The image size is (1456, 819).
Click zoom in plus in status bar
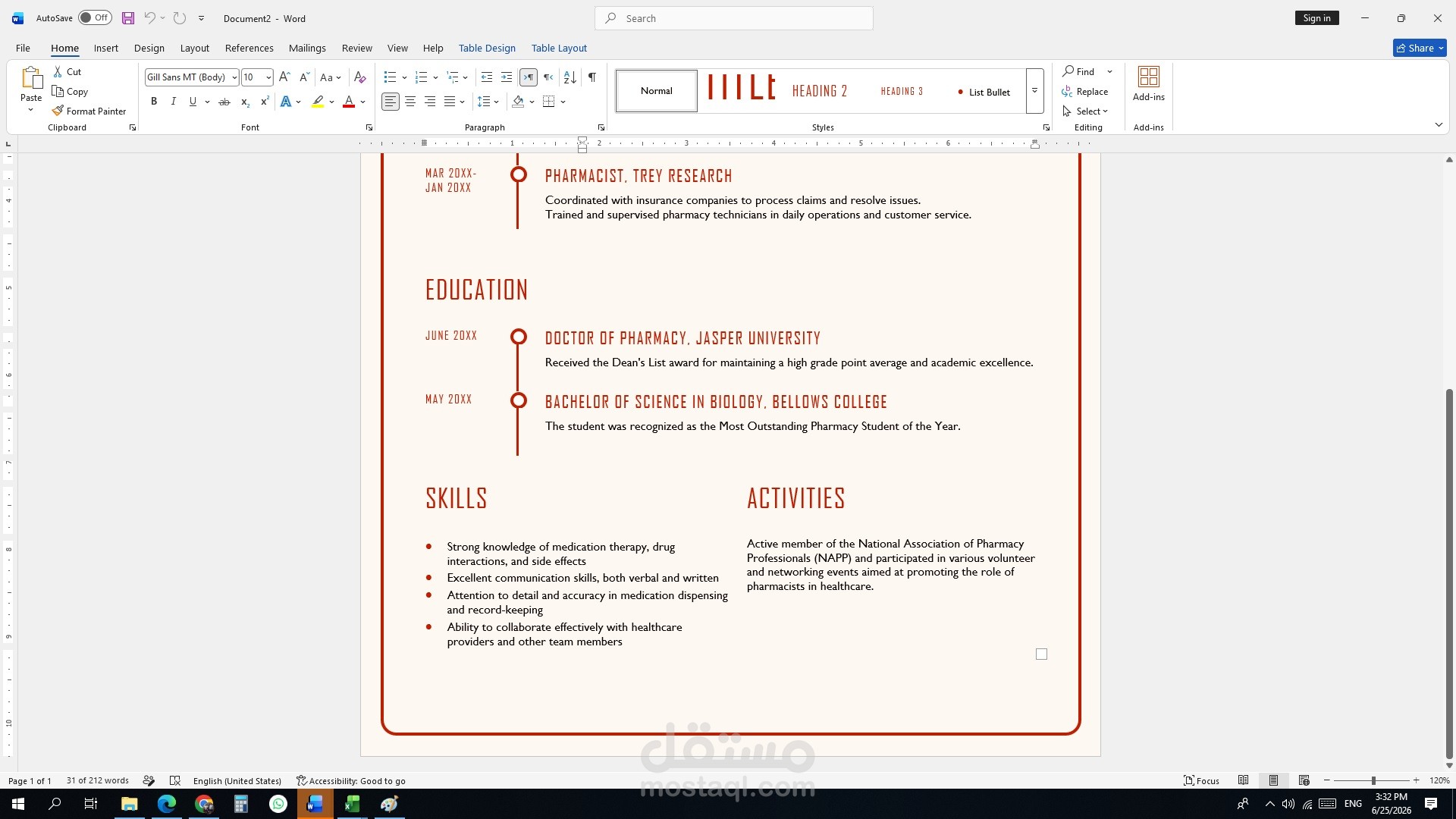[1416, 780]
